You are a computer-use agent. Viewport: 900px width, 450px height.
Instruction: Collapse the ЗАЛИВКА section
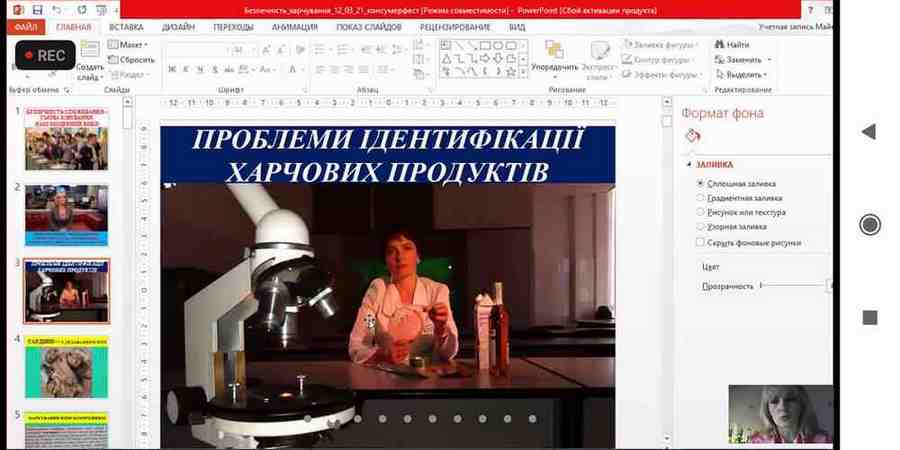[689, 165]
